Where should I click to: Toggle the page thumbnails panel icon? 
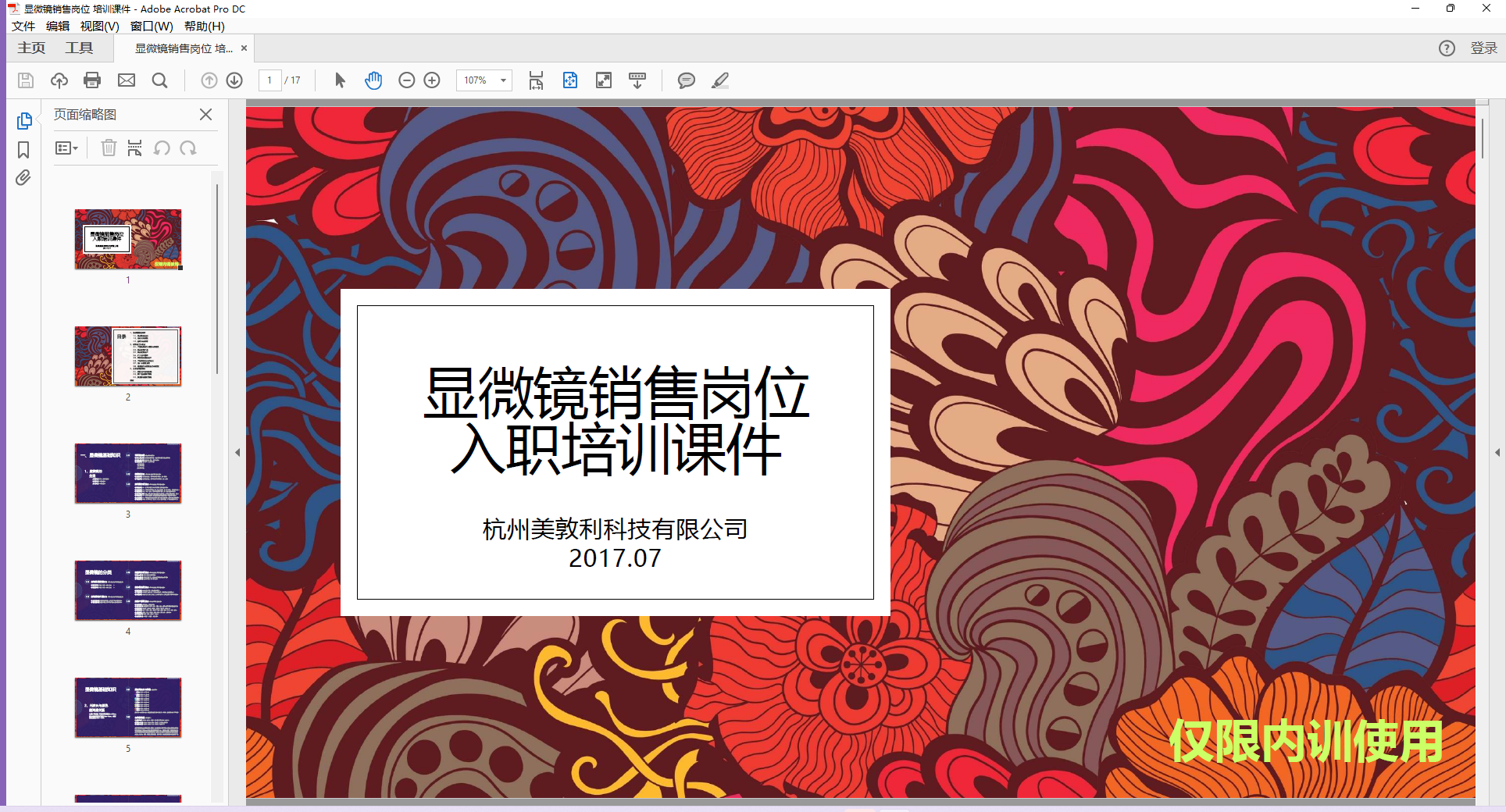click(24, 121)
